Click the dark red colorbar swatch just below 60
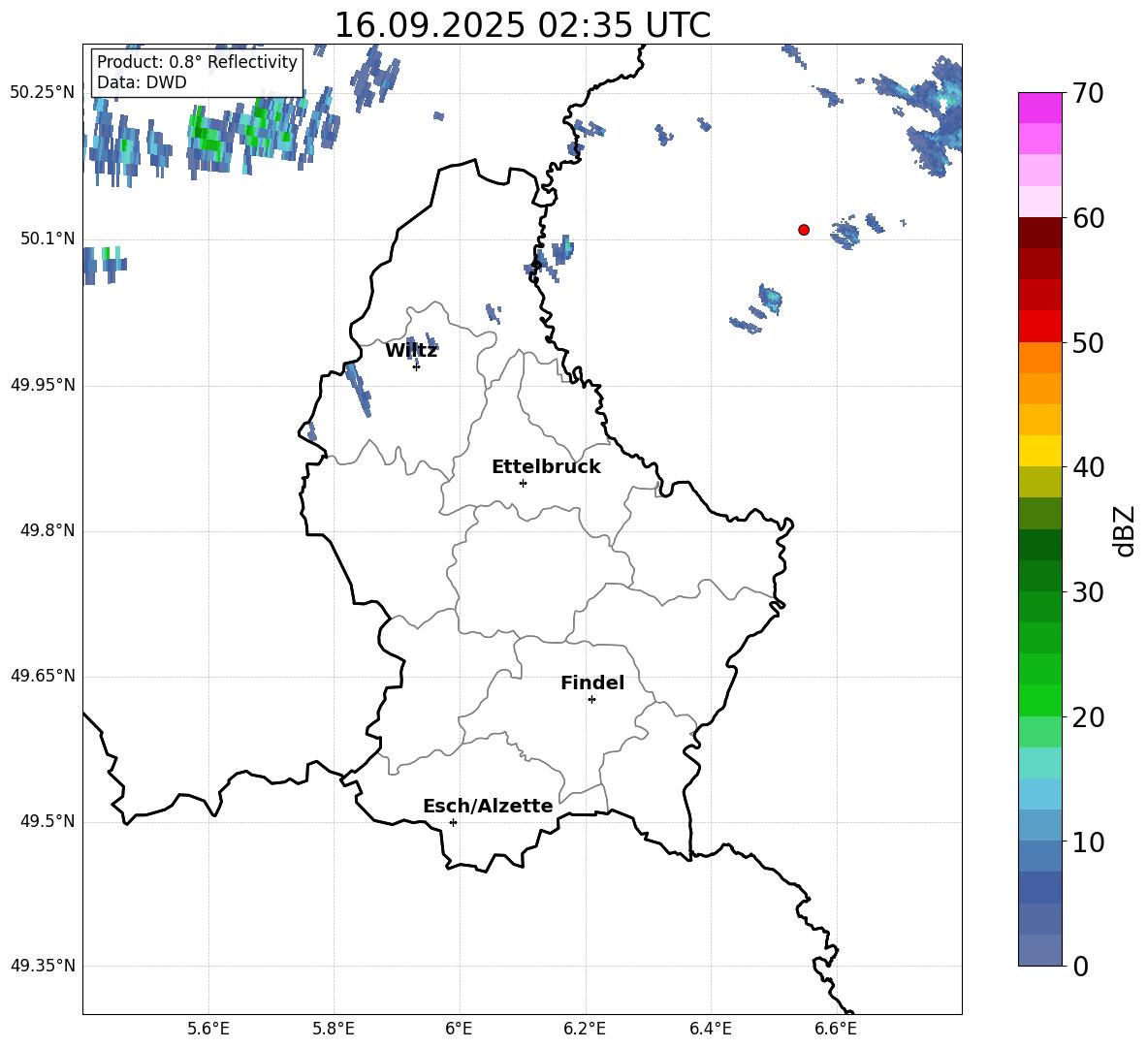 tap(1040, 233)
